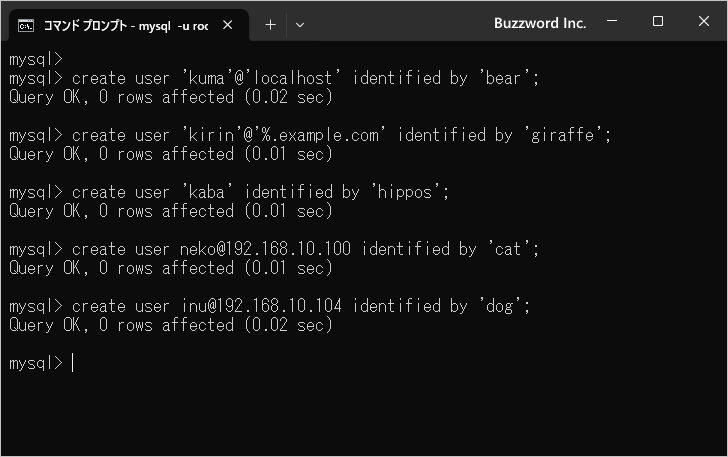Maximize the terminal window
728x457 pixels.
657,21
